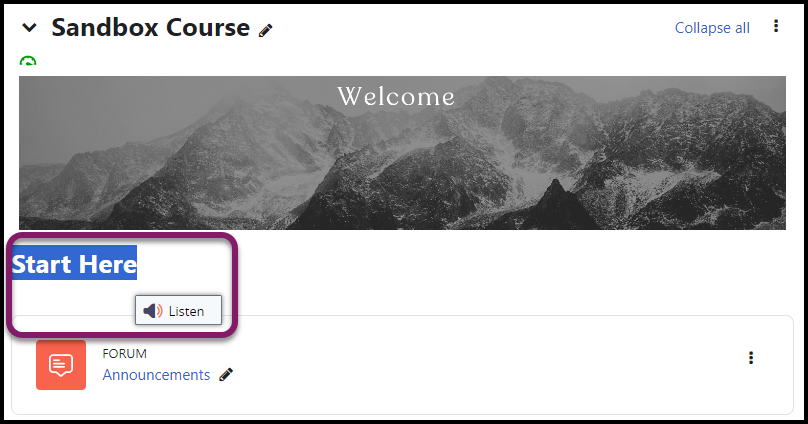The image size is (808, 424).
Task: Open the mountain Welcome banner image
Action: (x=402, y=153)
